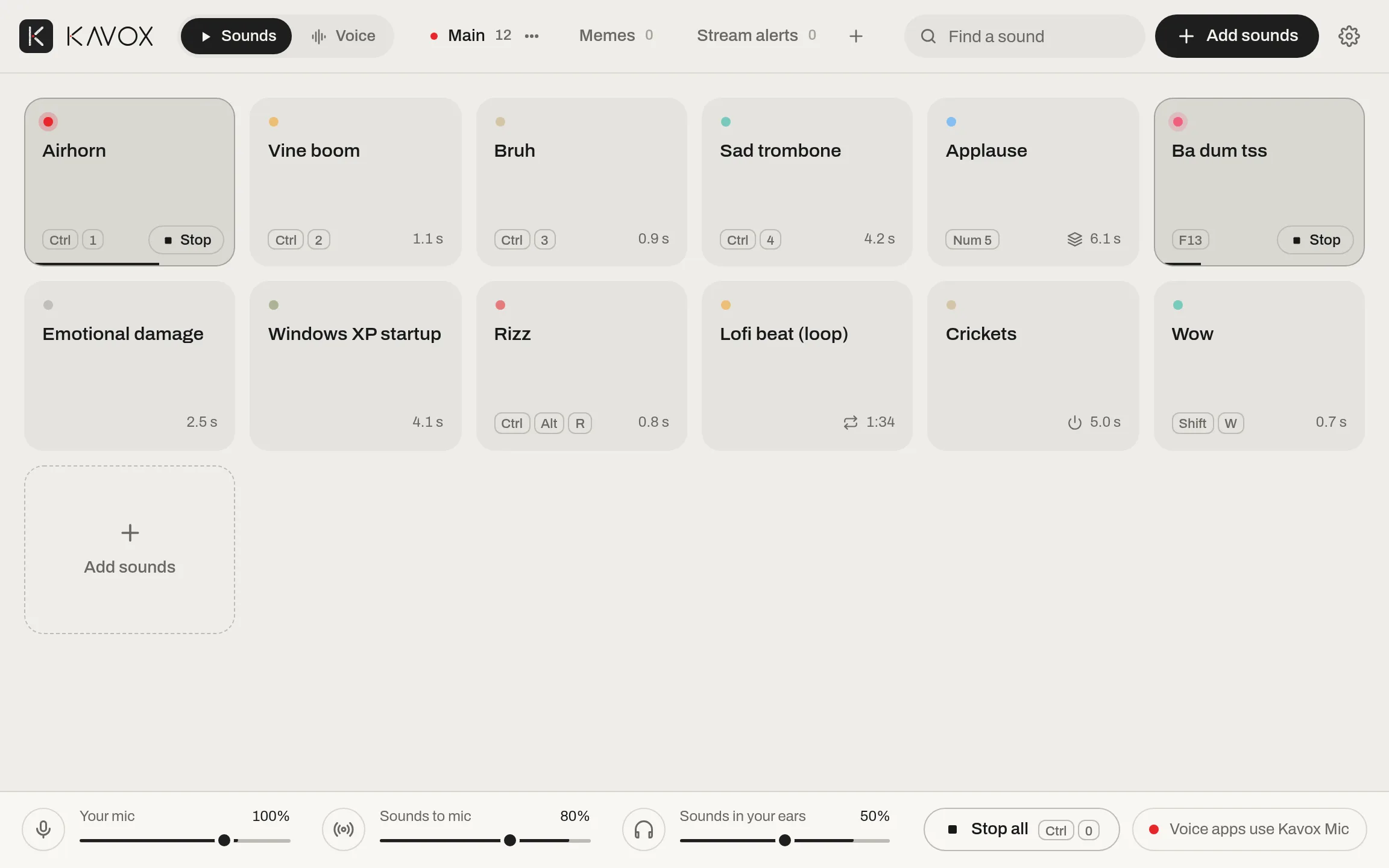1389x868 pixels.
Task: Switch to Voice mode
Action: click(343, 36)
